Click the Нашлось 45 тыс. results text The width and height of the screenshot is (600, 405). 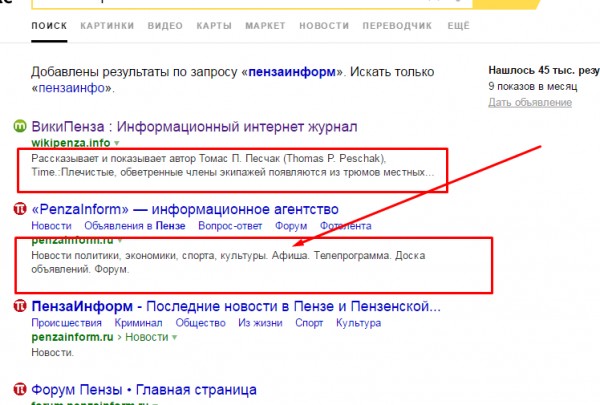coord(544,70)
